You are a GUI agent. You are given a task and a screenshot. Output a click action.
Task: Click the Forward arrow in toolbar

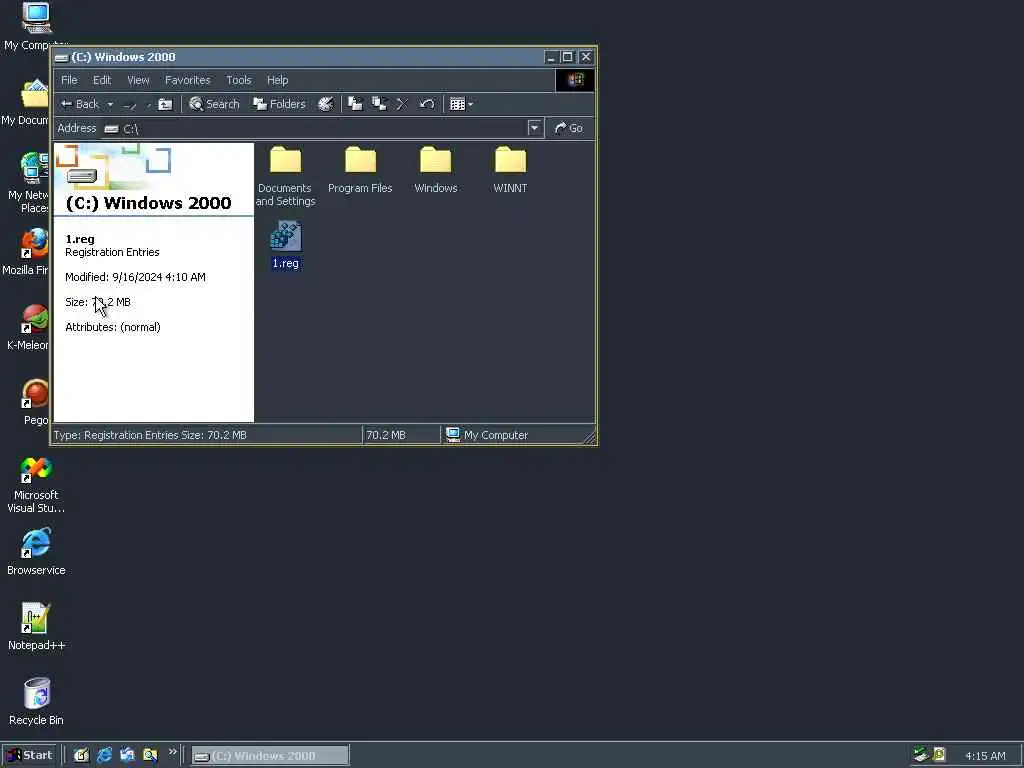point(129,104)
